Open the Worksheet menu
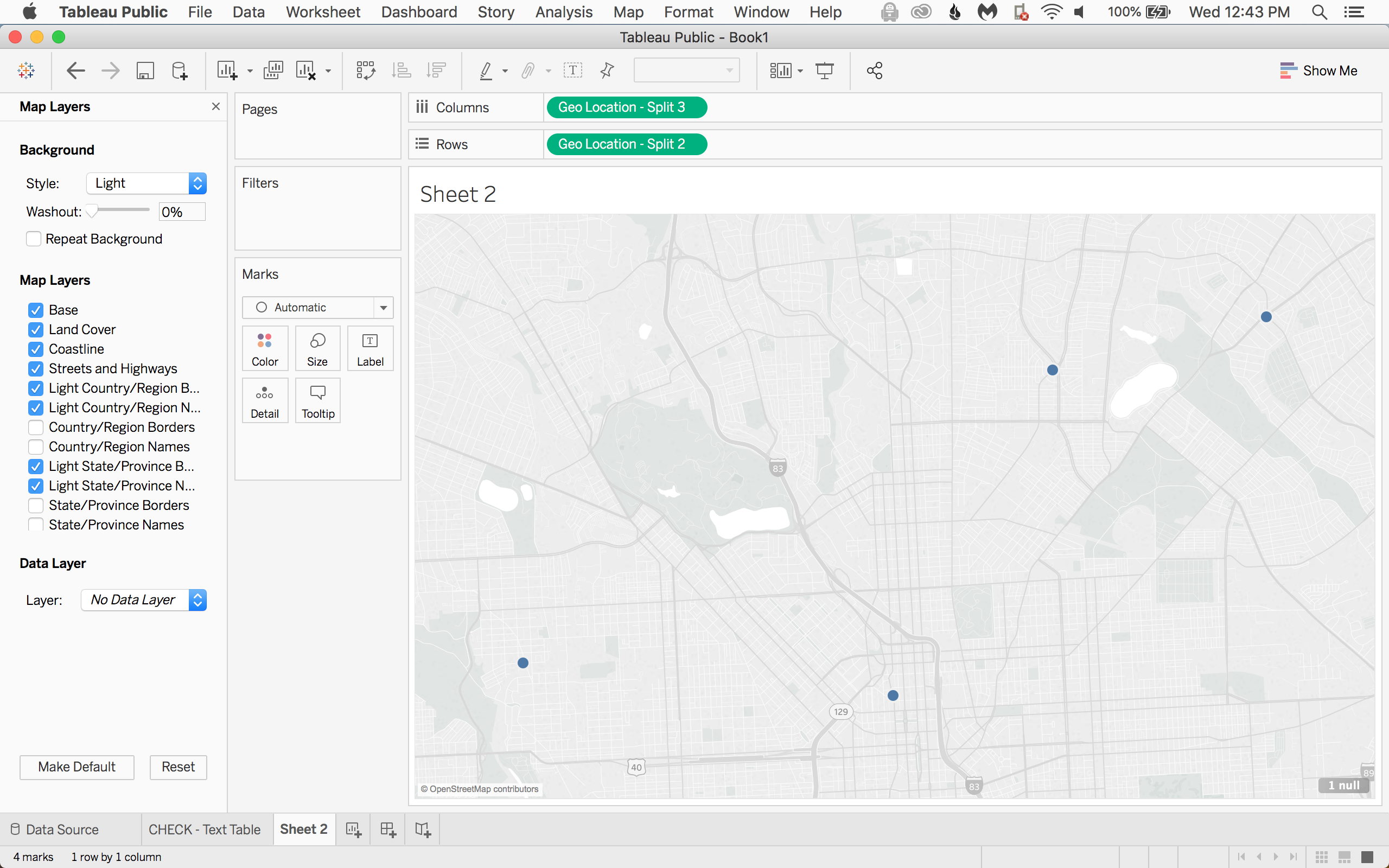1389x868 pixels. [x=323, y=12]
